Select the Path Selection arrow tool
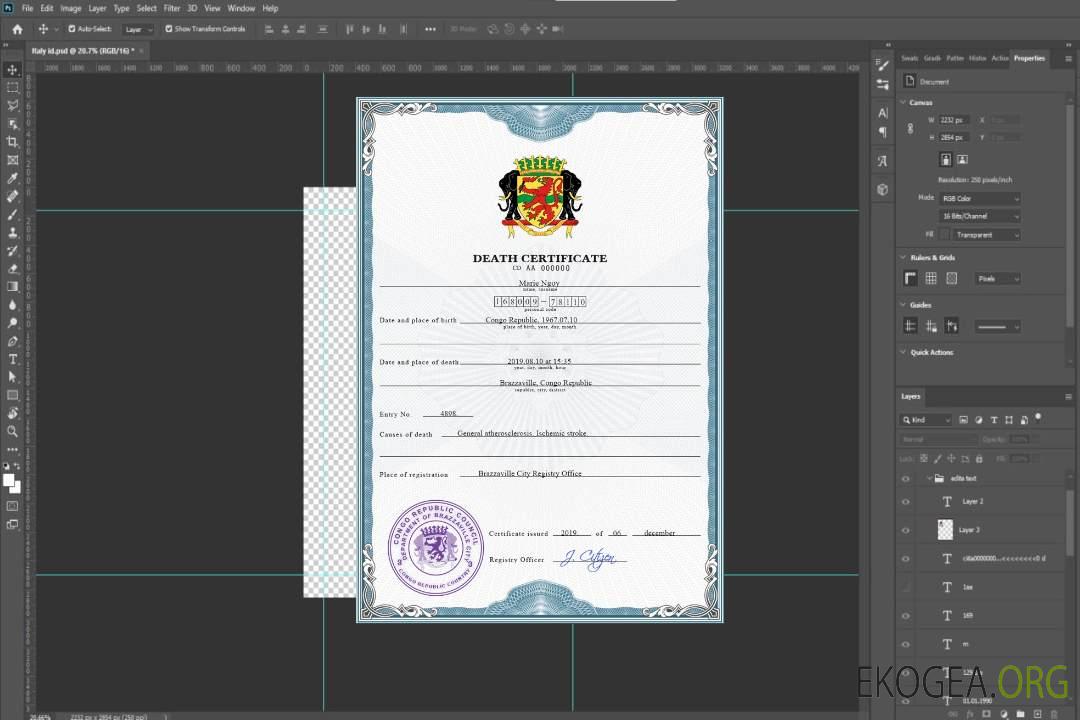1080x720 pixels. 12,377
